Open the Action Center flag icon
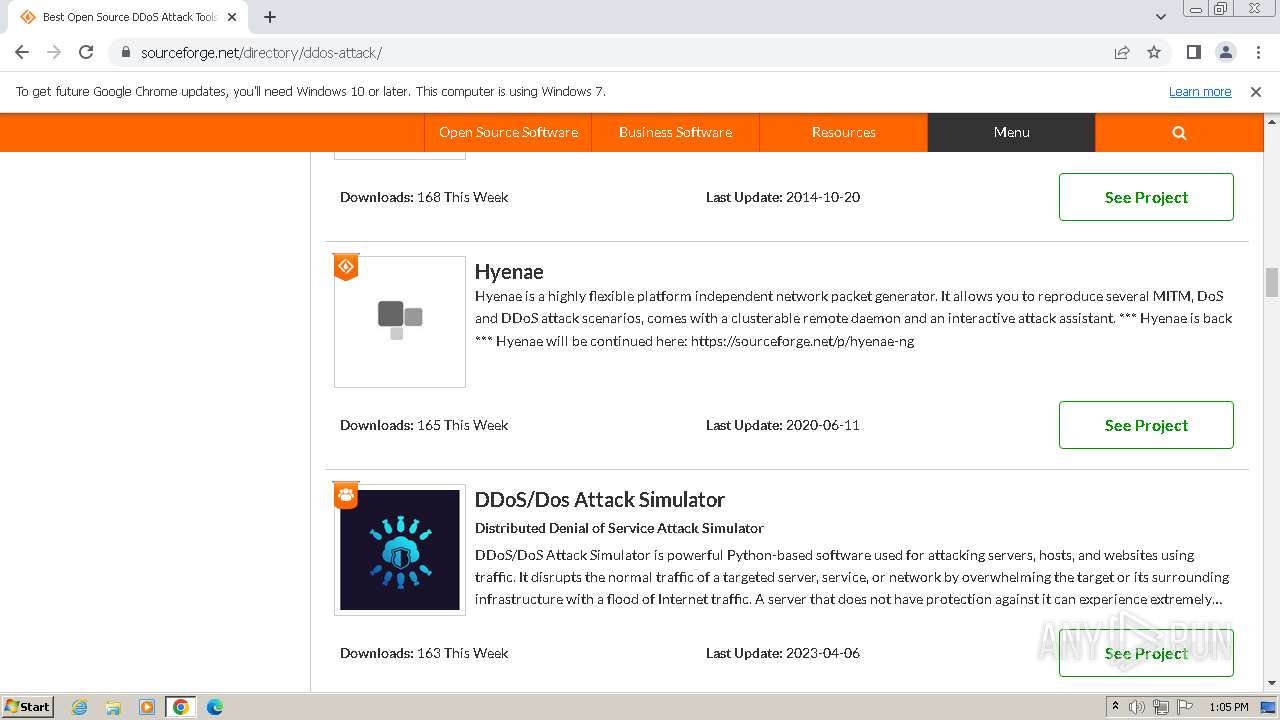 coord(1184,707)
